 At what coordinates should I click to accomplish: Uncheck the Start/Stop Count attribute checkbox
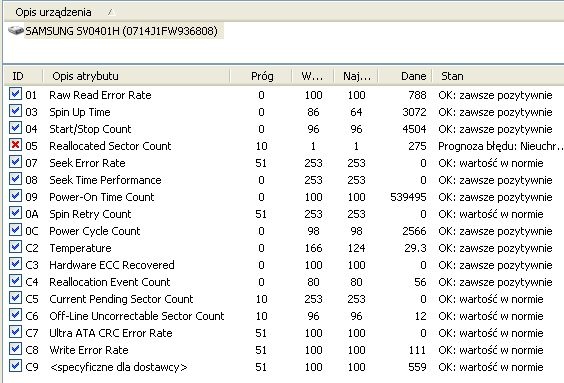pyautogui.click(x=15, y=128)
